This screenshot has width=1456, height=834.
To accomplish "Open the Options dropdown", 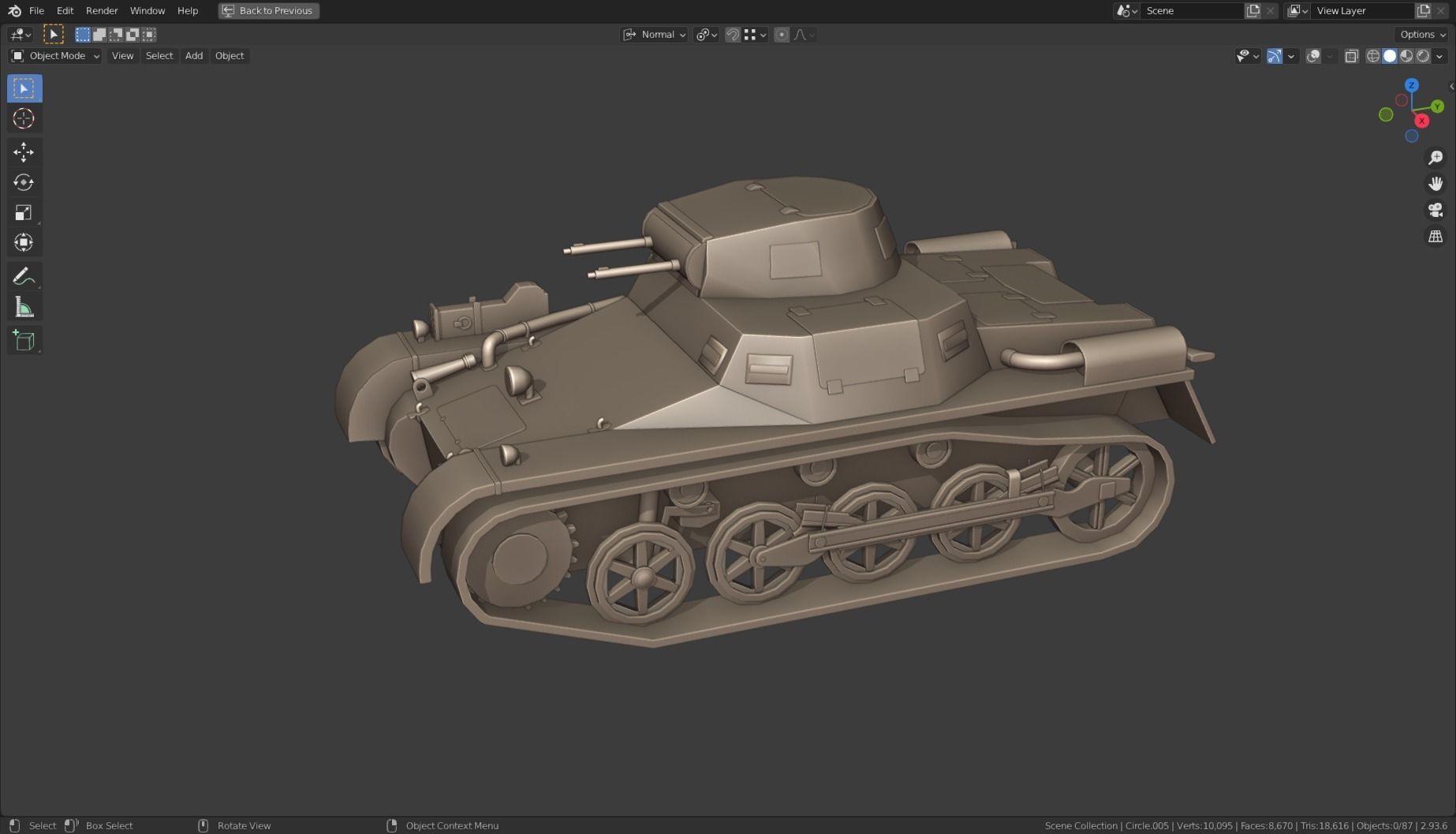I will pyautogui.click(x=1422, y=34).
